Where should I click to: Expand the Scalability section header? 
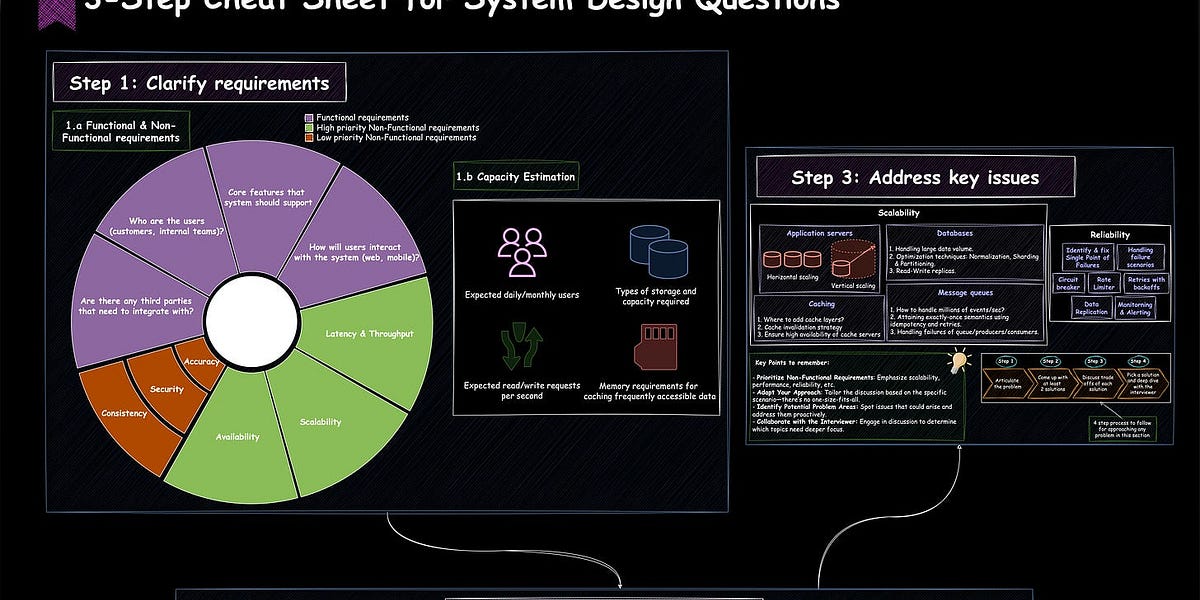pyautogui.click(x=897, y=212)
